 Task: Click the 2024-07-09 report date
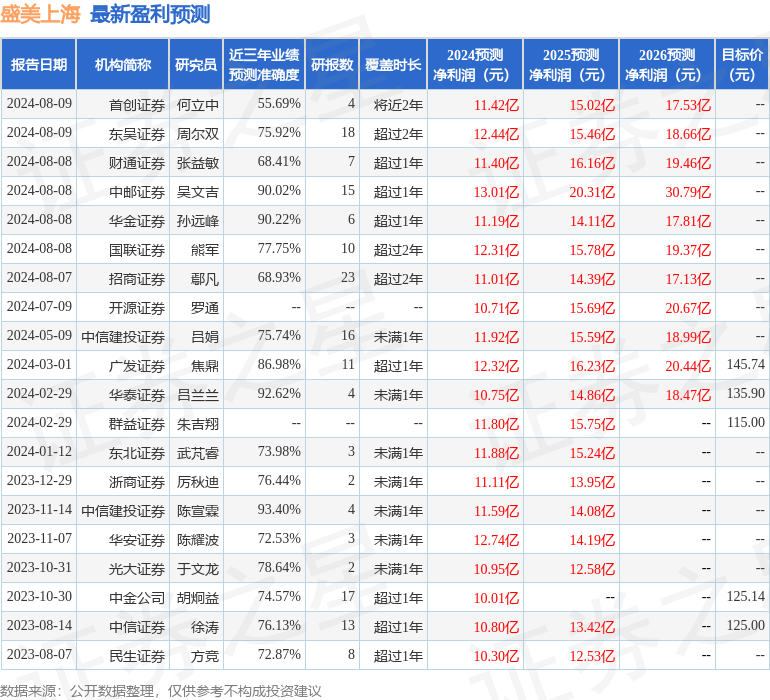(x=39, y=306)
